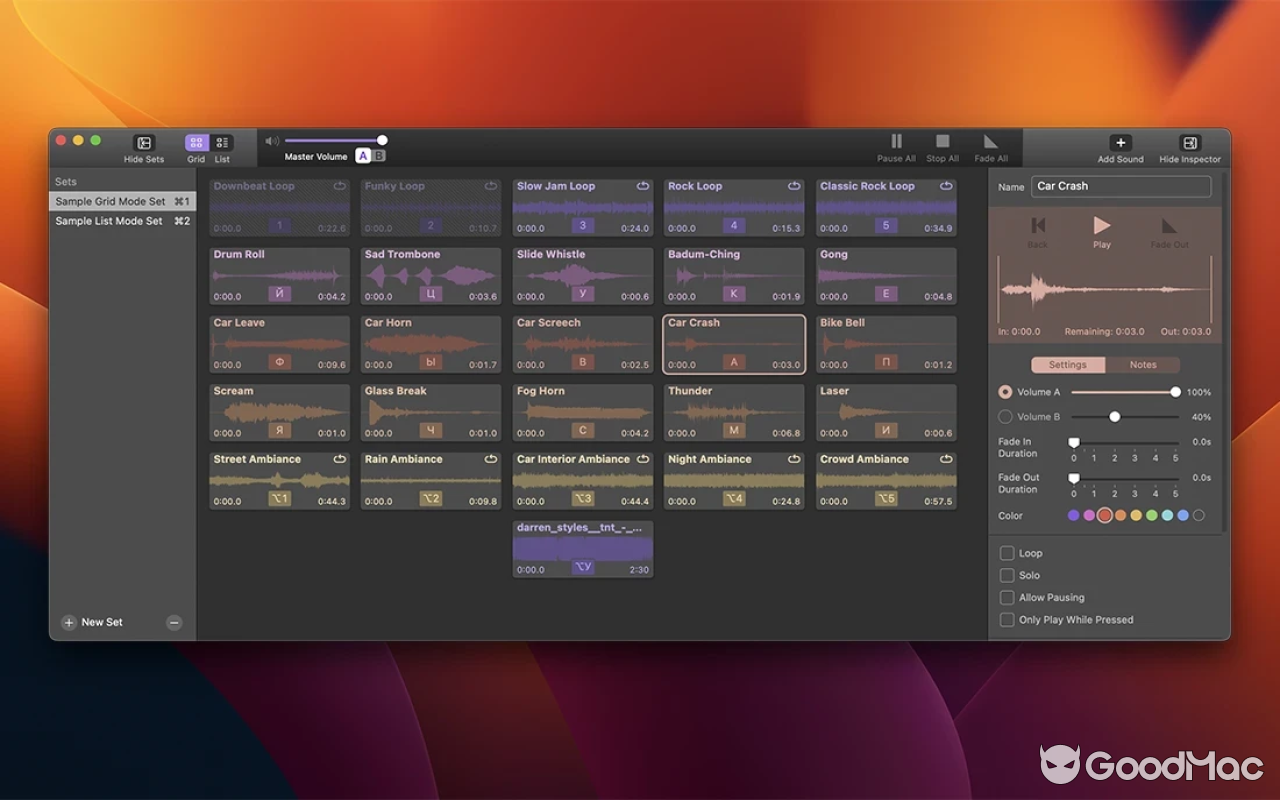Select the Settings tab
1280x800 pixels.
click(x=1069, y=364)
